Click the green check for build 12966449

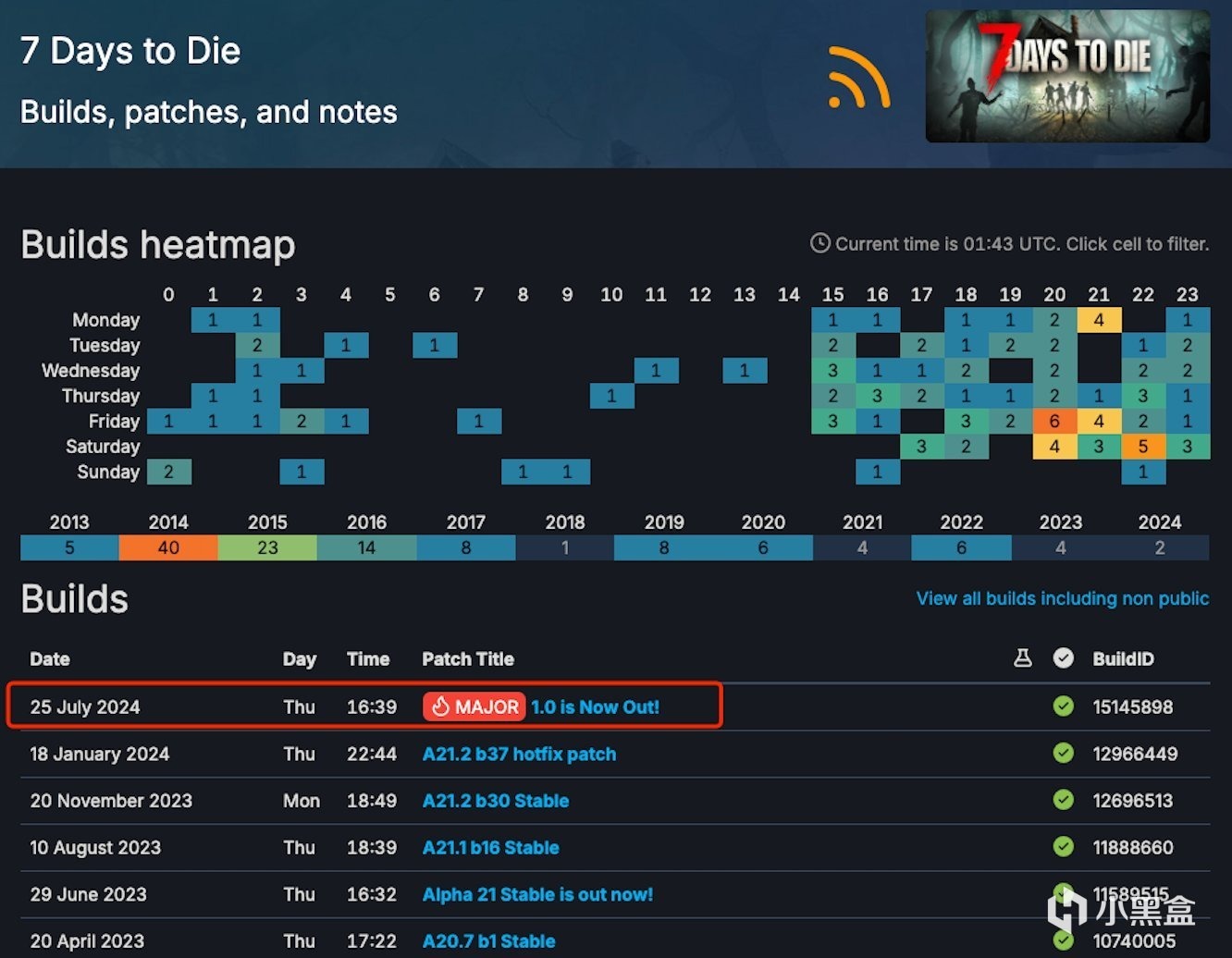point(1064,754)
